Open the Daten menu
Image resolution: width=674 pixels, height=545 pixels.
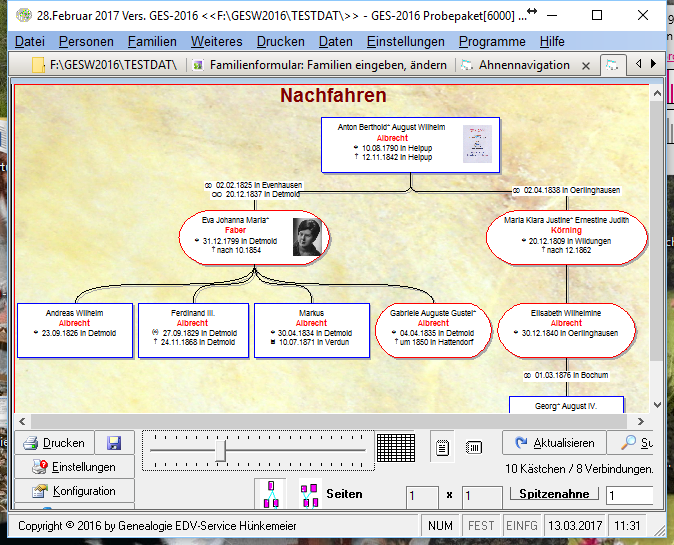336,42
